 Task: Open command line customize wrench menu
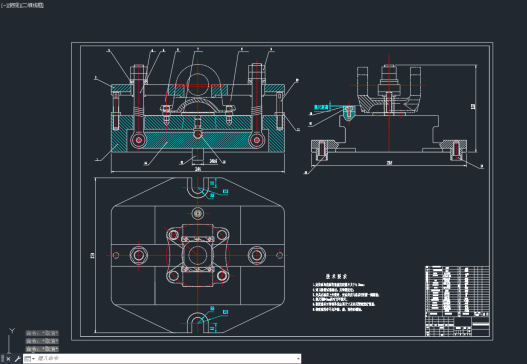pos(17,359)
